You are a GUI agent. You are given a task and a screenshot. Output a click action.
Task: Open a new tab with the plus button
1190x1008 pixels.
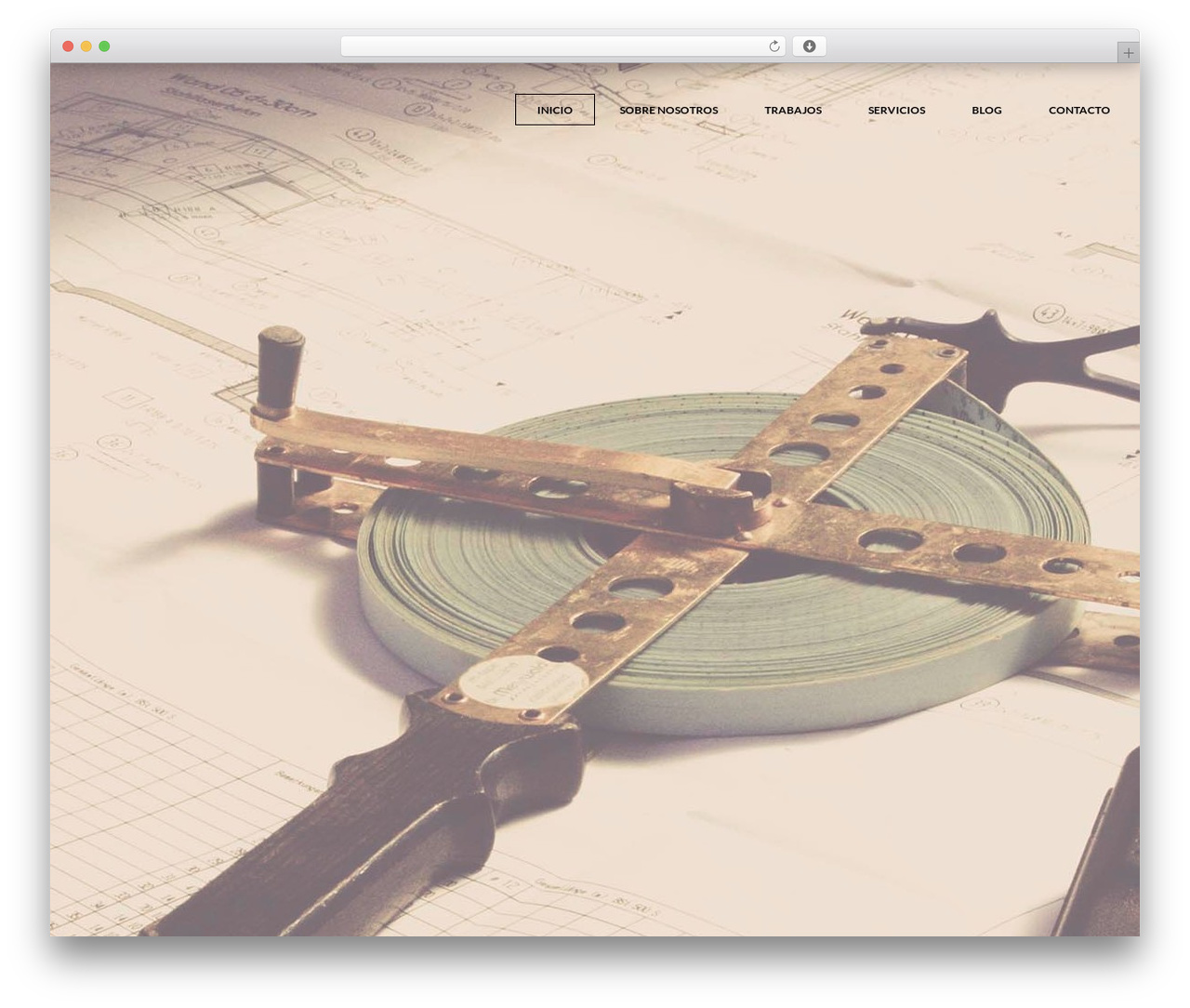[1128, 53]
